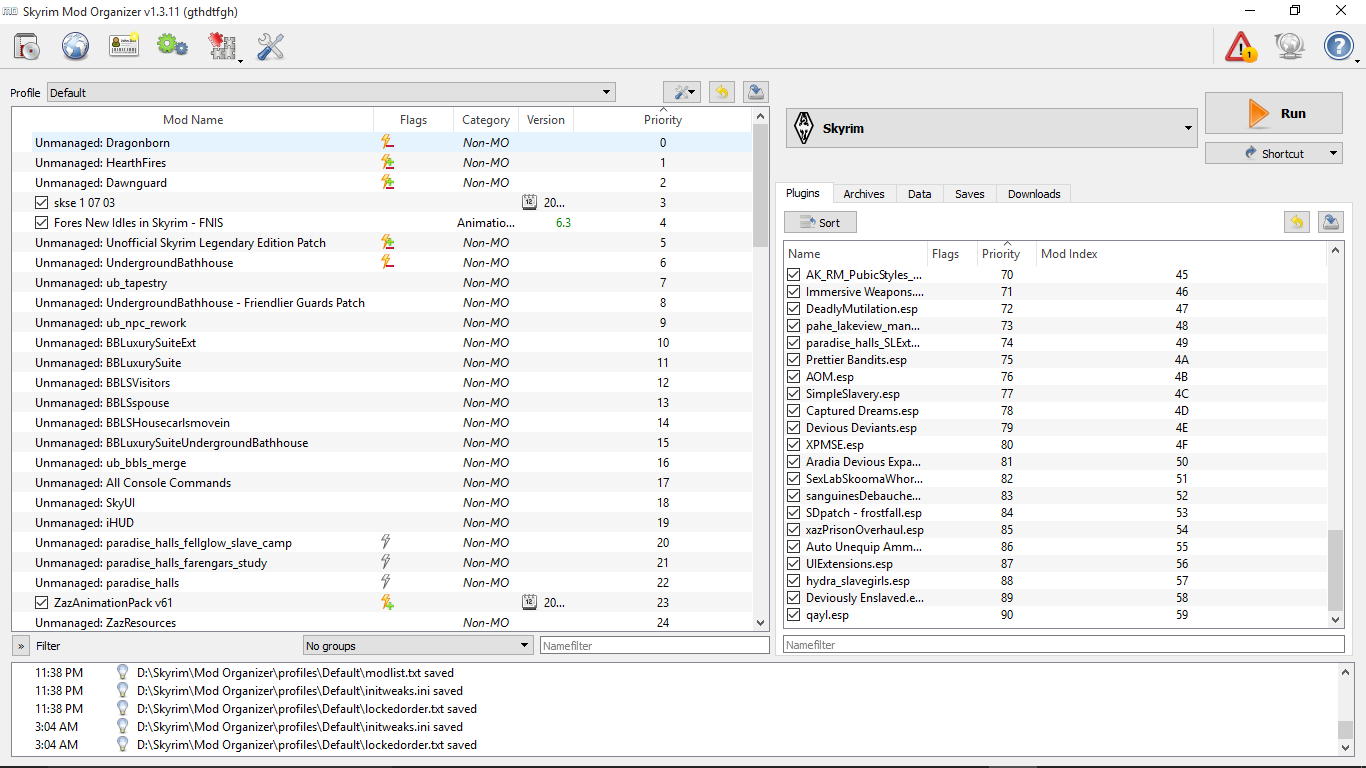Select the Unmanaged: SkyUI mod row
This screenshot has width=1366, height=768.
(x=382, y=503)
